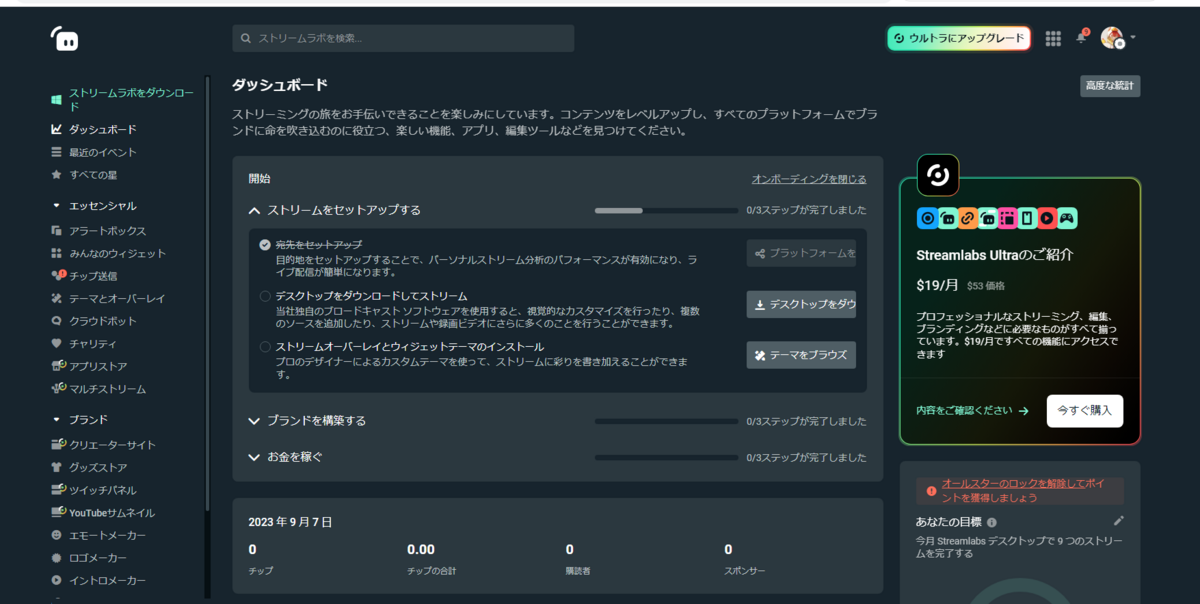Click the ブランドを構築する progress bar
1200x604 pixels.
(x=666, y=421)
